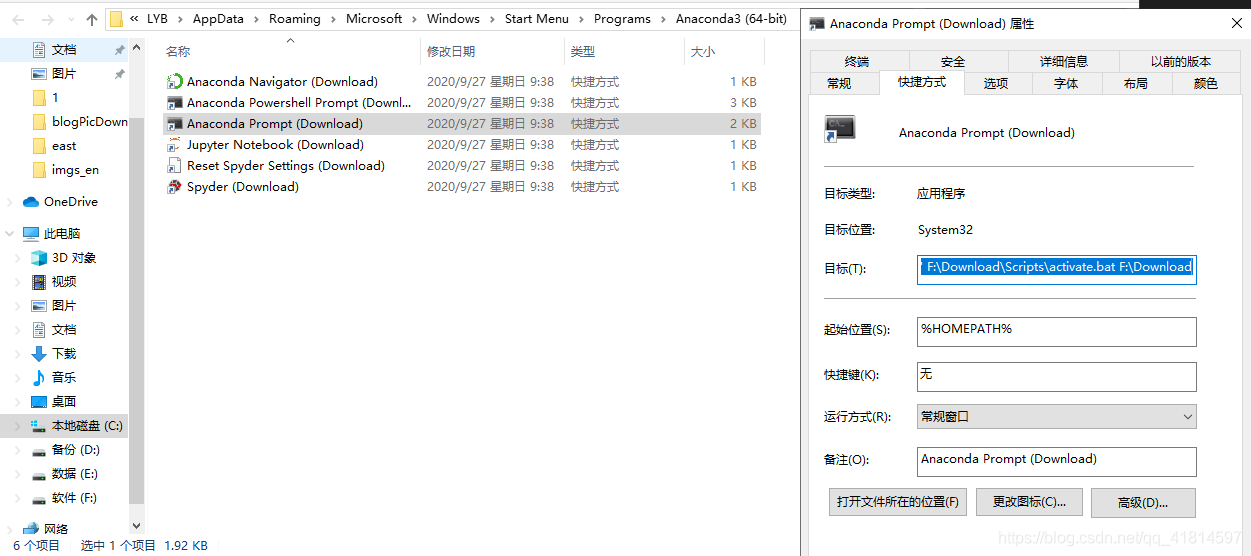The image size is (1251, 556).
Task: Click the Anaconda Powershell Prompt shortcut icon
Action: tap(175, 103)
